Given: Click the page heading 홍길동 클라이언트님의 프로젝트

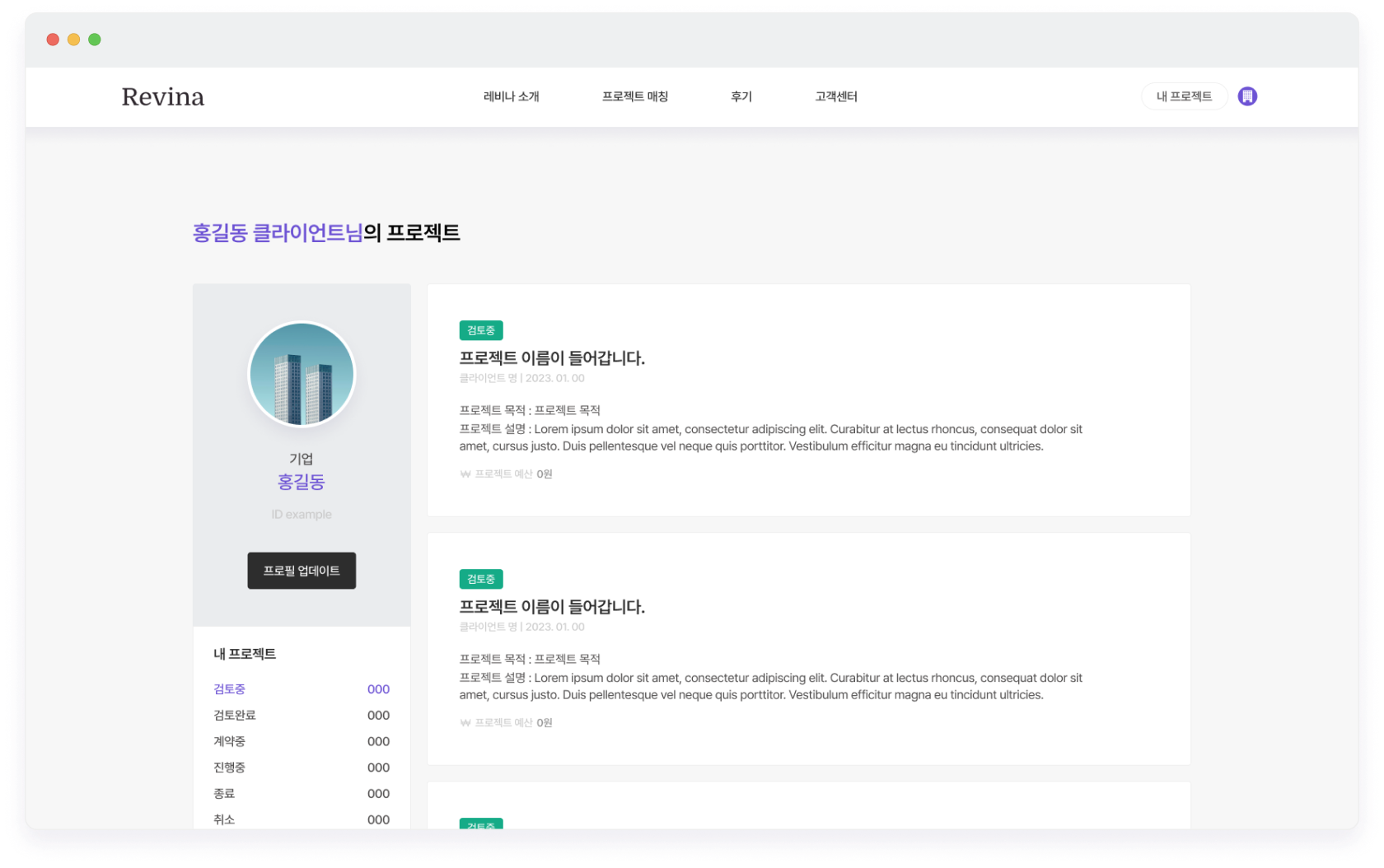Looking at the screenshot, I should click(x=326, y=233).
